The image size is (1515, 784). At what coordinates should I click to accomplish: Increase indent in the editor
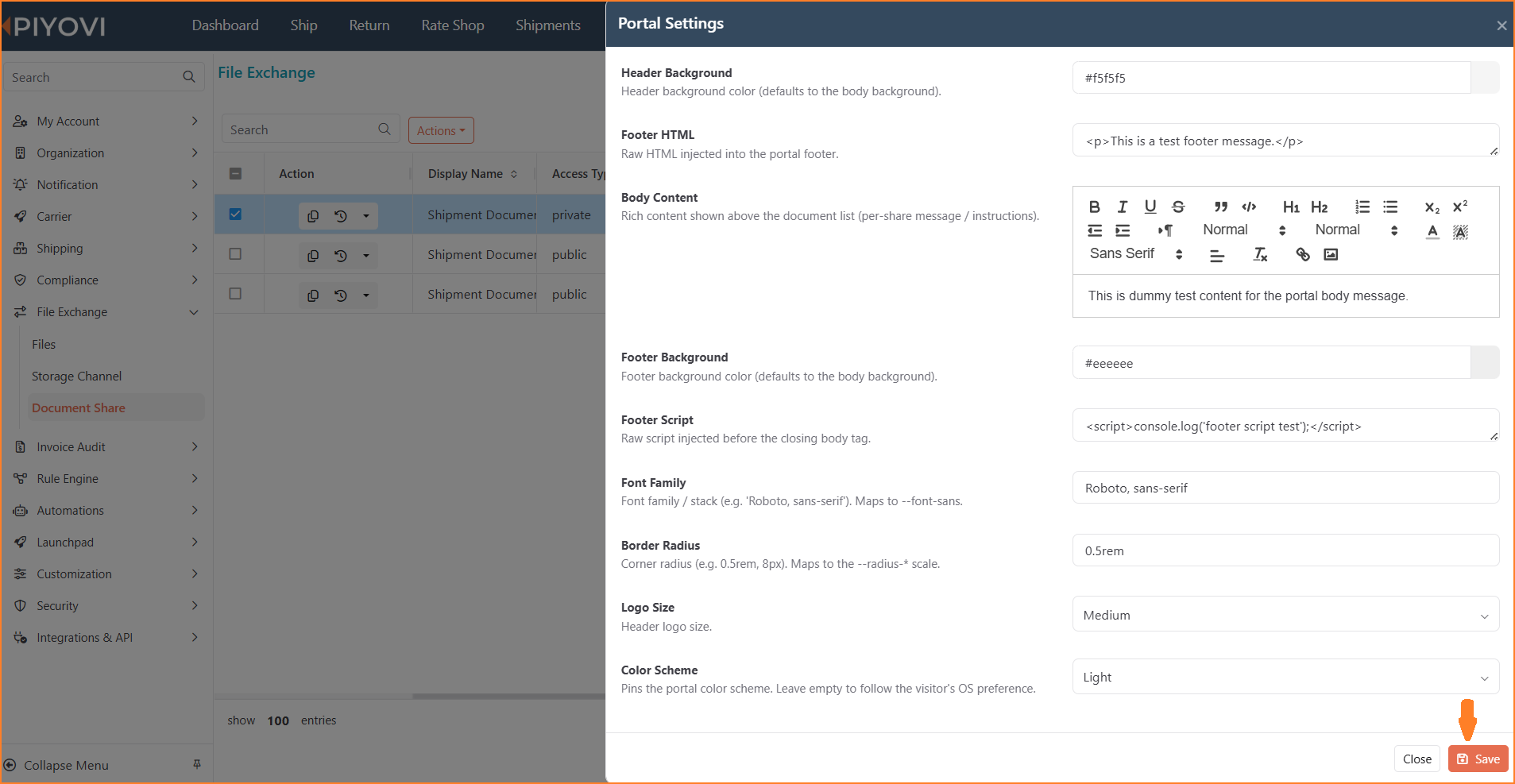coord(1123,230)
